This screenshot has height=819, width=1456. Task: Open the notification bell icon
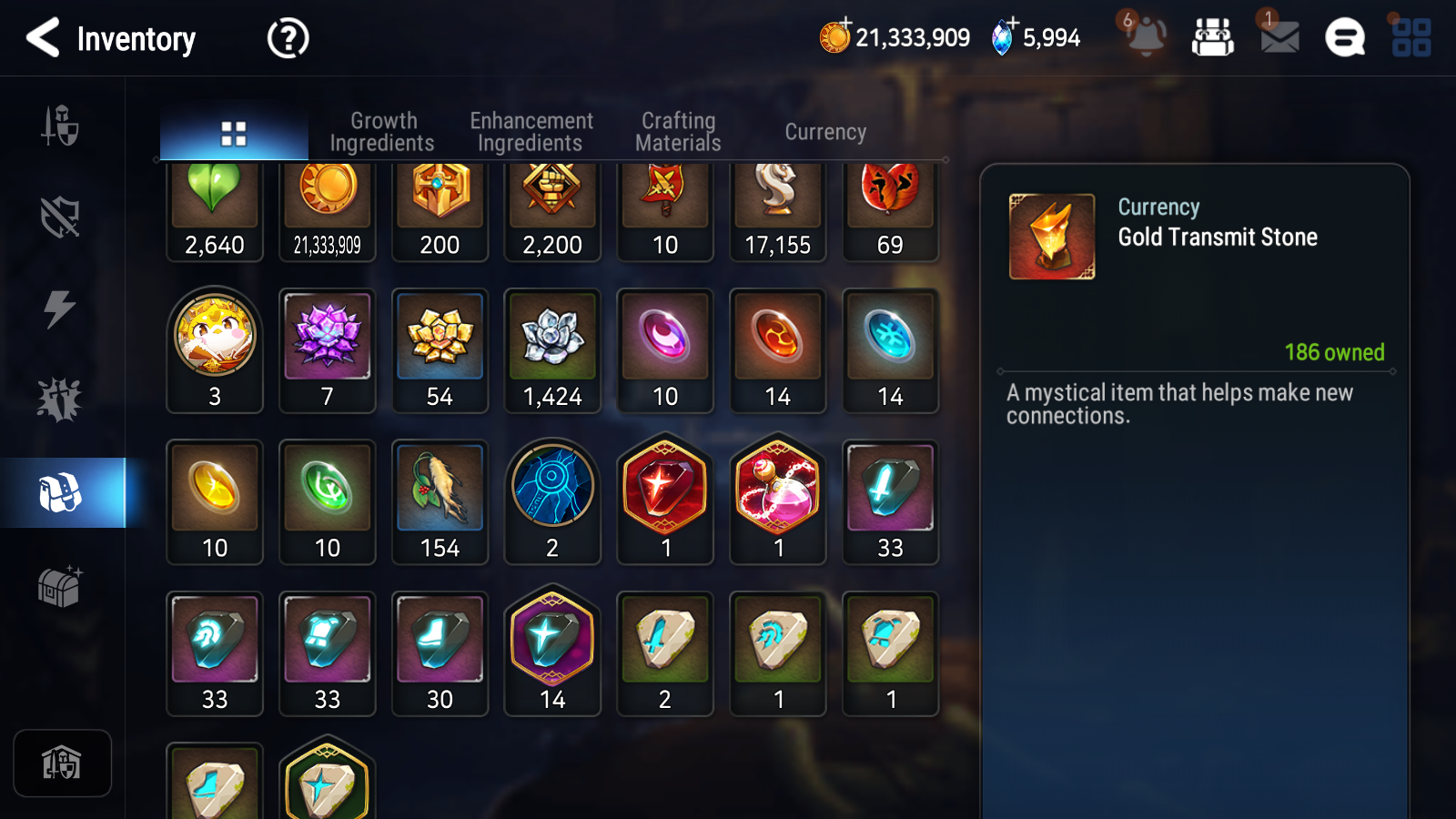[1145, 36]
